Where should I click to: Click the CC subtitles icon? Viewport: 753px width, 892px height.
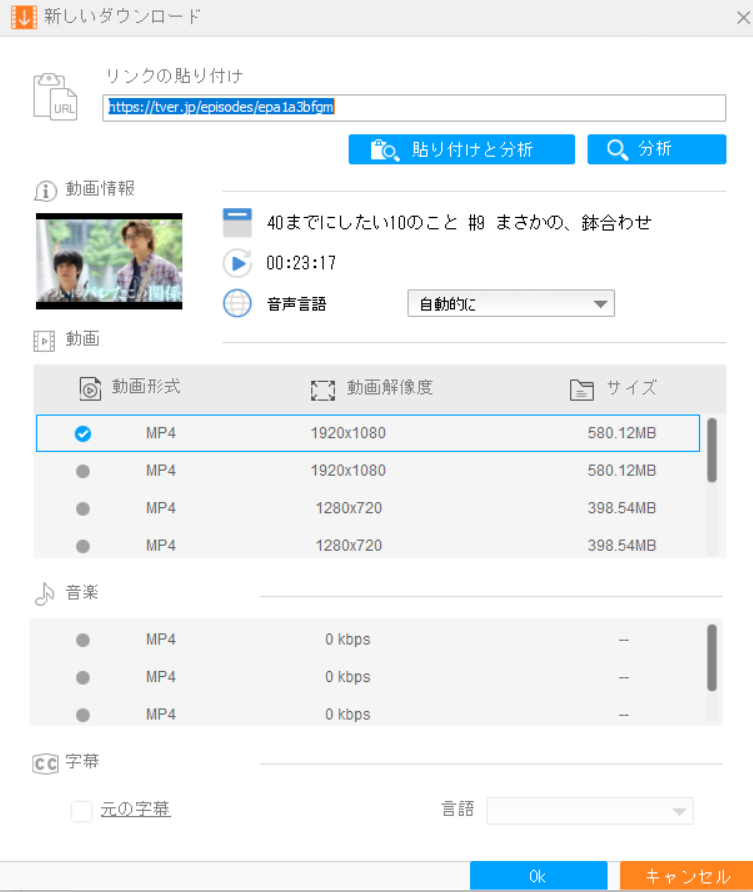(x=45, y=763)
